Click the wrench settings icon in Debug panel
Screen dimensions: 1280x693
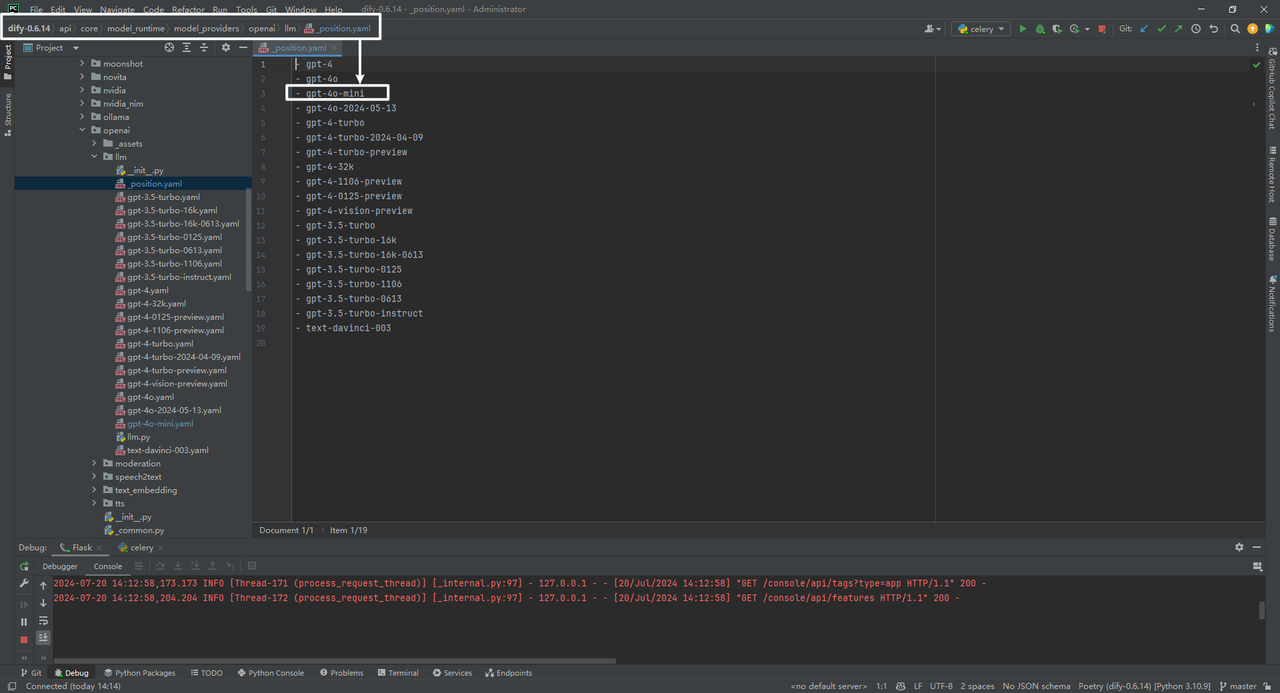[24, 584]
